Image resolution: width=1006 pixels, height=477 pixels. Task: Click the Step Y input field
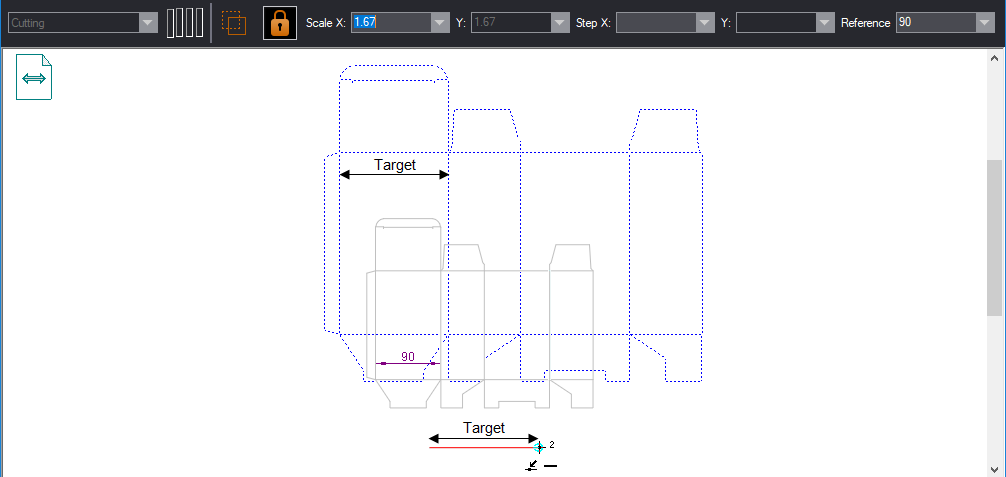pyautogui.click(x=776, y=23)
